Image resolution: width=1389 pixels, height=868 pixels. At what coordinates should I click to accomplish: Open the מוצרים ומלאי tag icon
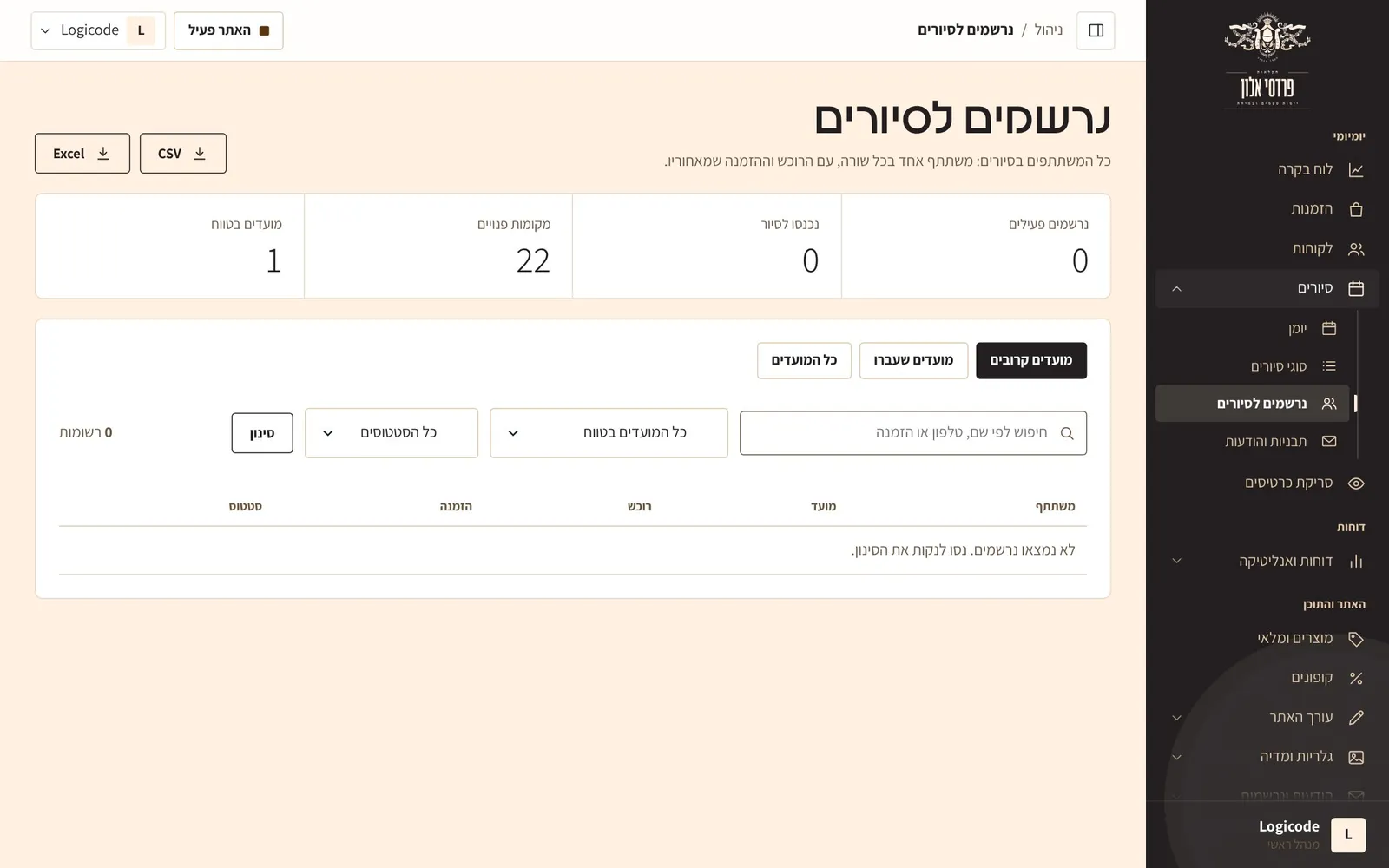1356,639
